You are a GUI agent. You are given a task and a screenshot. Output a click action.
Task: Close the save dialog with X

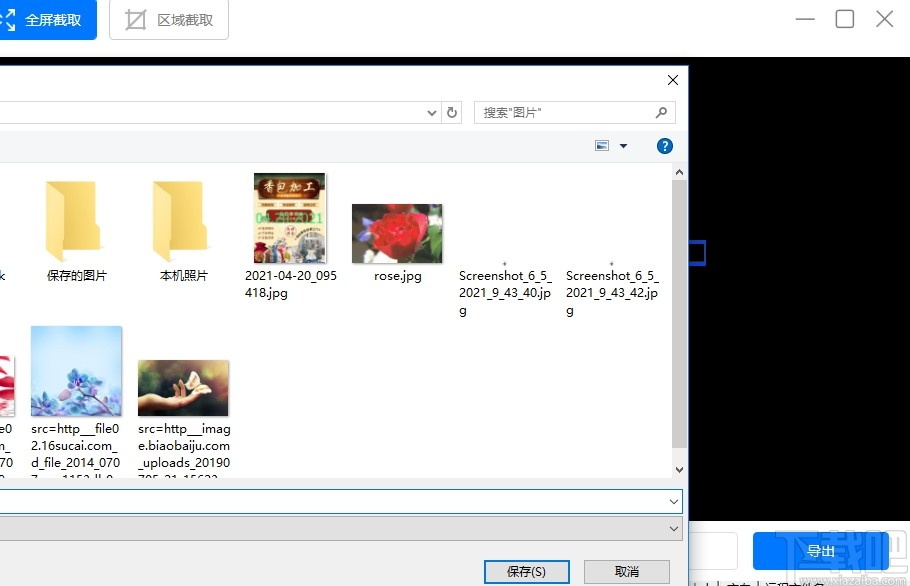pyautogui.click(x=673, y=80)
